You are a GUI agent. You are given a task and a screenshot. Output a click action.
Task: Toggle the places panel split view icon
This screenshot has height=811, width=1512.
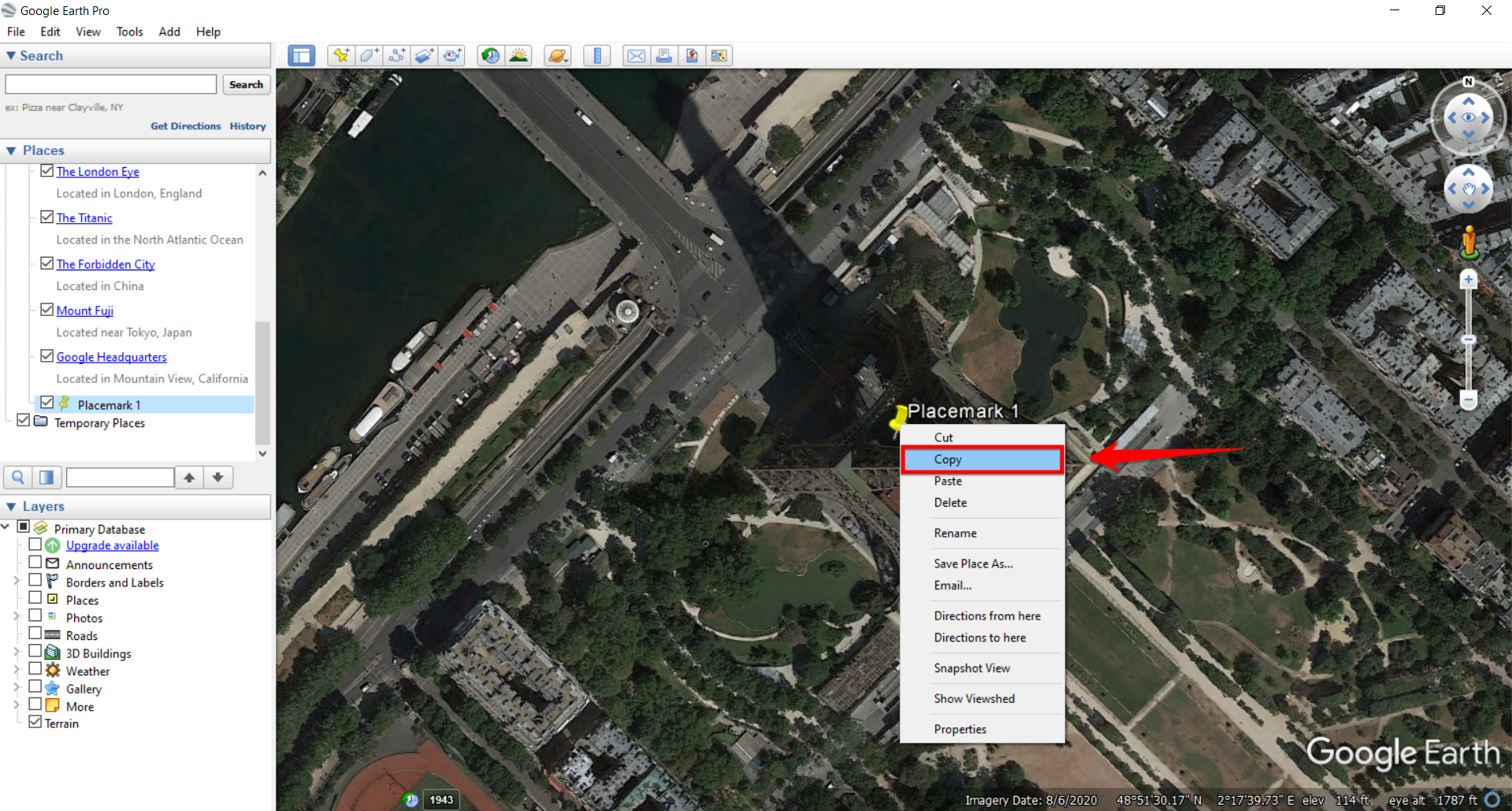point(46,477)
